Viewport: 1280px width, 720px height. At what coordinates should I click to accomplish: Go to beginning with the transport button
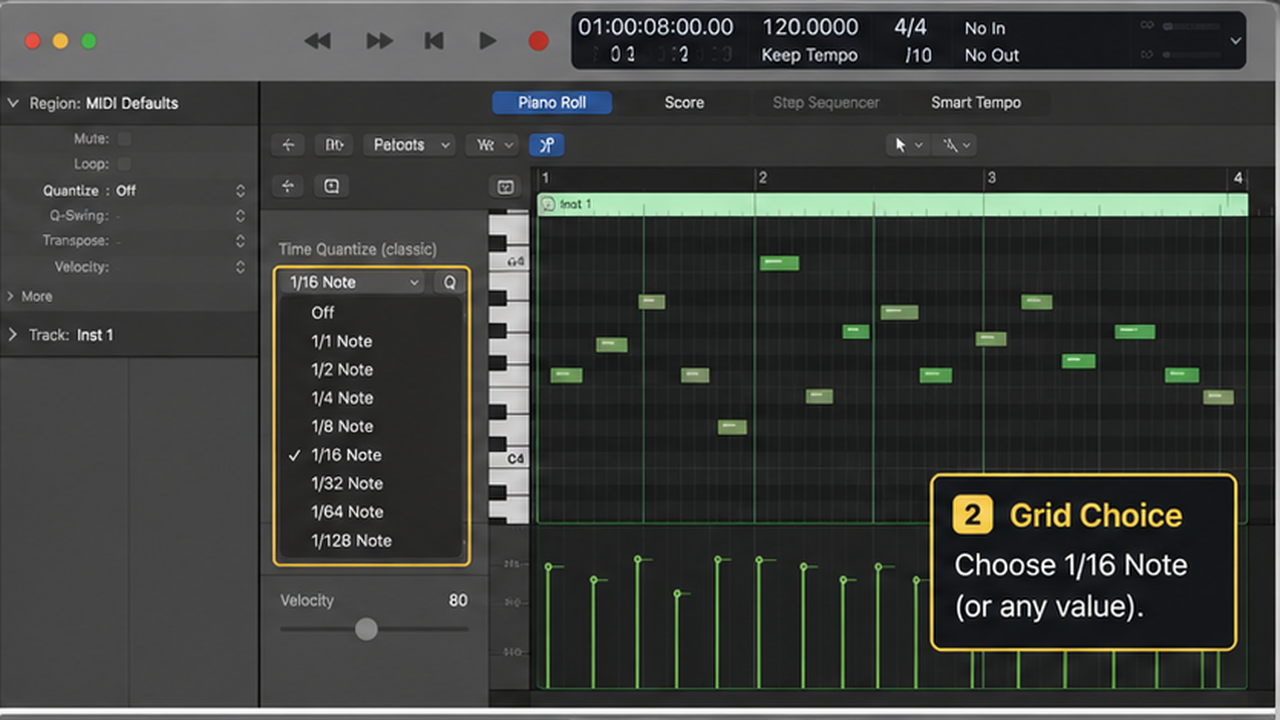[x=433, y=41]
